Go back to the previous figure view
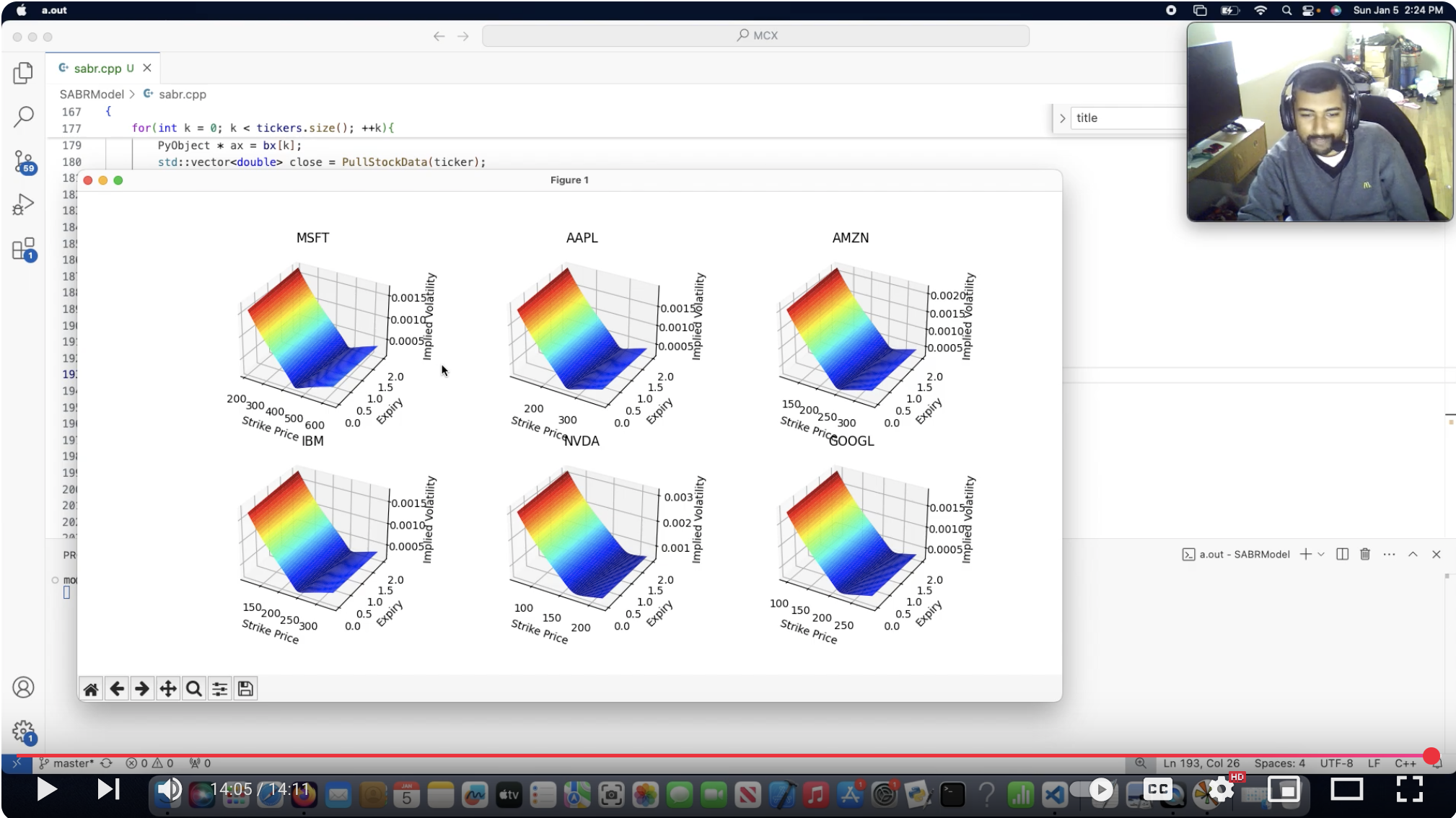This screenshot has width=1456, height=818. [117, 689]
